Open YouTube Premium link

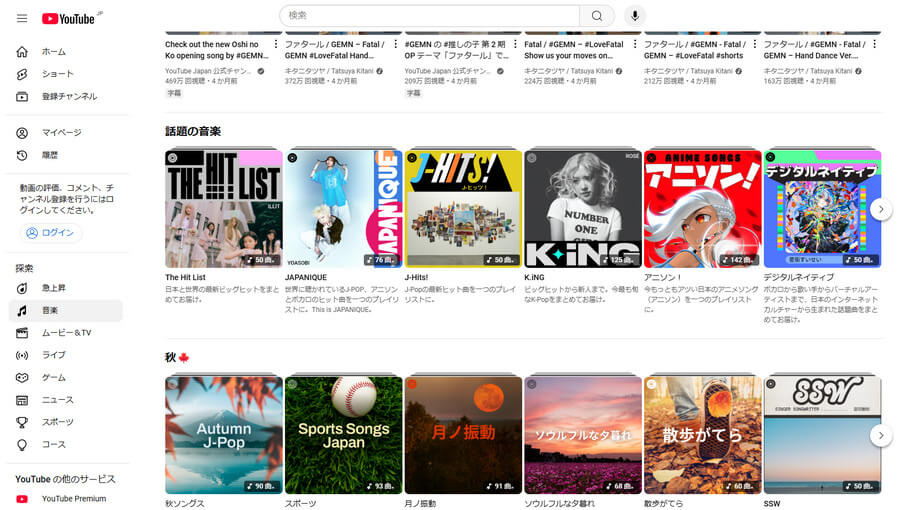tap(73, 499)
